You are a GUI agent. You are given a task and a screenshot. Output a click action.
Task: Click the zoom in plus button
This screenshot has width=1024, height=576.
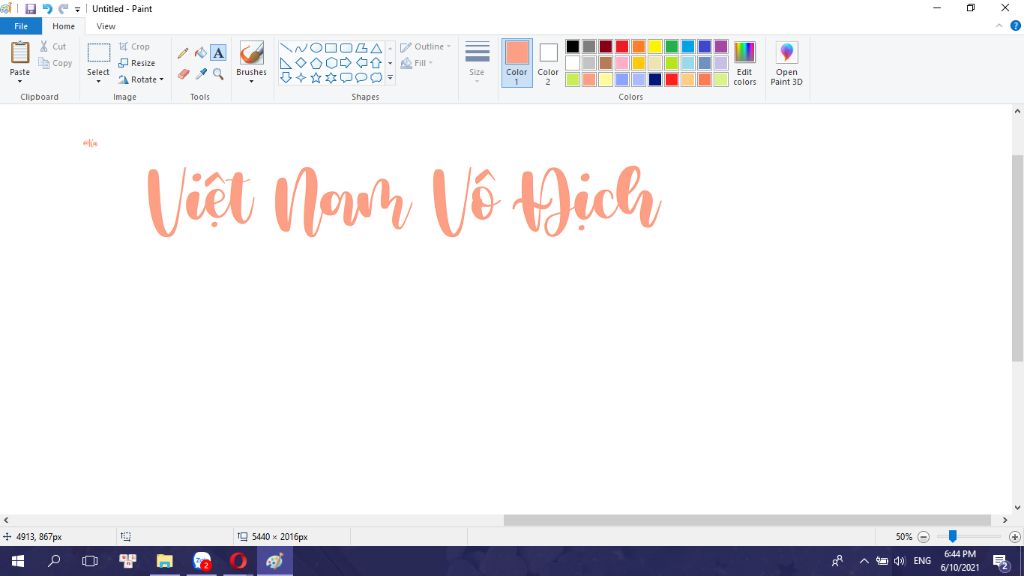click(x=1014, y=537)
